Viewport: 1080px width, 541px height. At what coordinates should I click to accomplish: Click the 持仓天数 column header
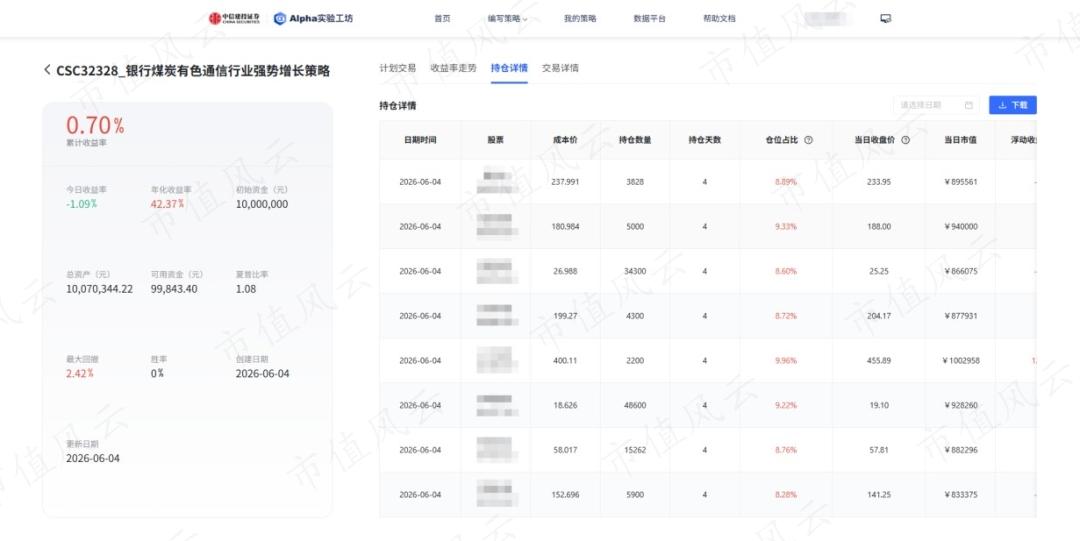705,140
